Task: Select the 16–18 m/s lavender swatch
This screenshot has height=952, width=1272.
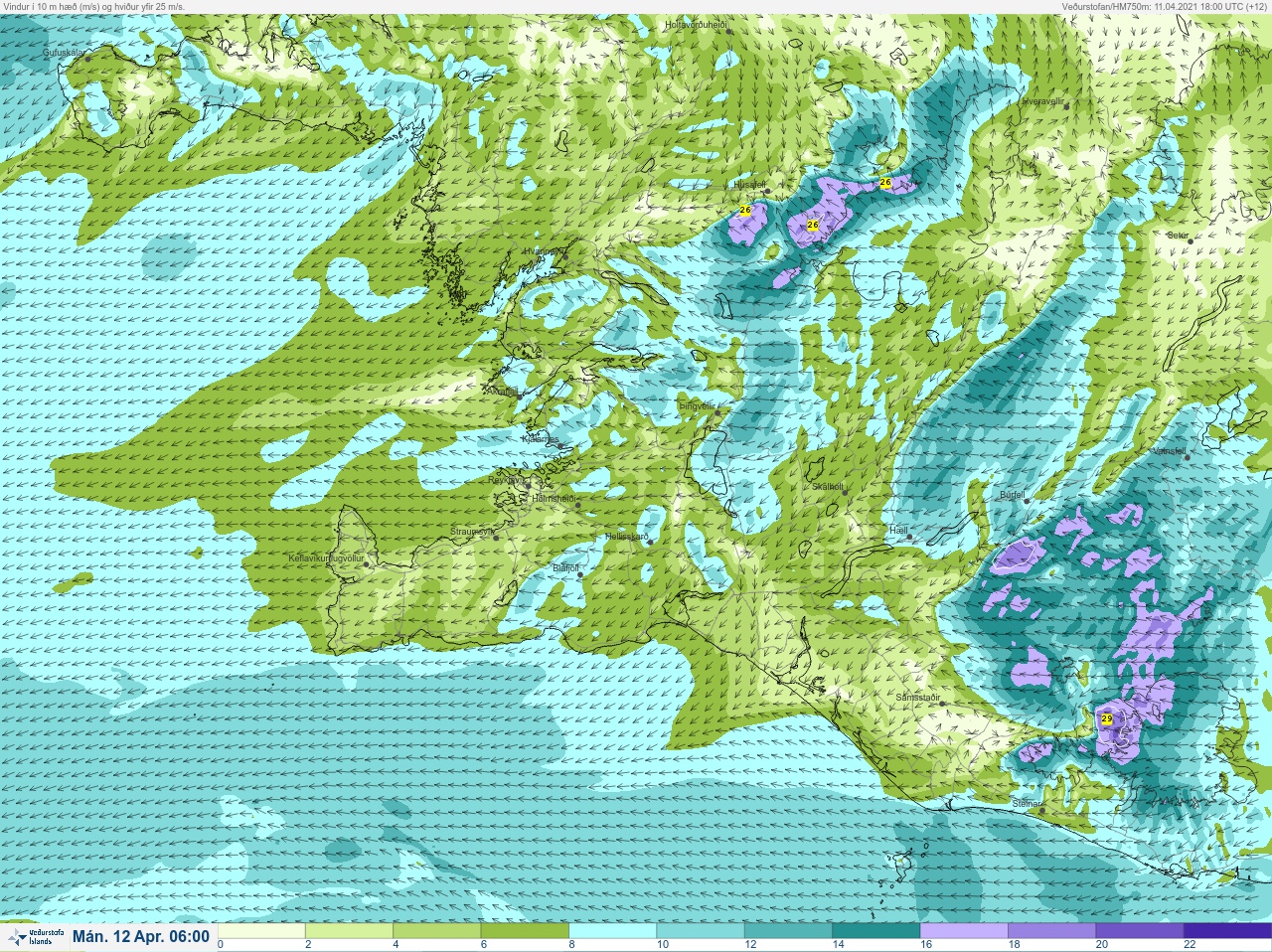Action: pyautogui.click(x=964, y=931)
